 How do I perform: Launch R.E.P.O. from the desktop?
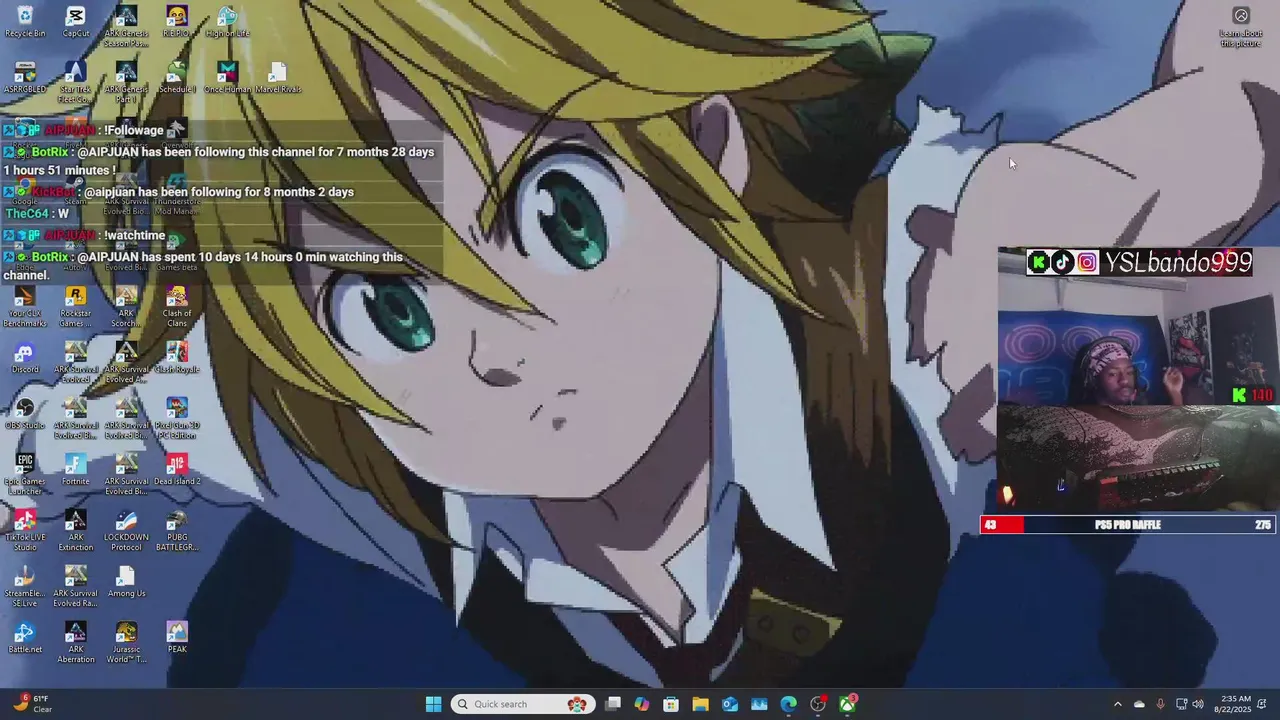pyautogui.click(x=177, y=21)
